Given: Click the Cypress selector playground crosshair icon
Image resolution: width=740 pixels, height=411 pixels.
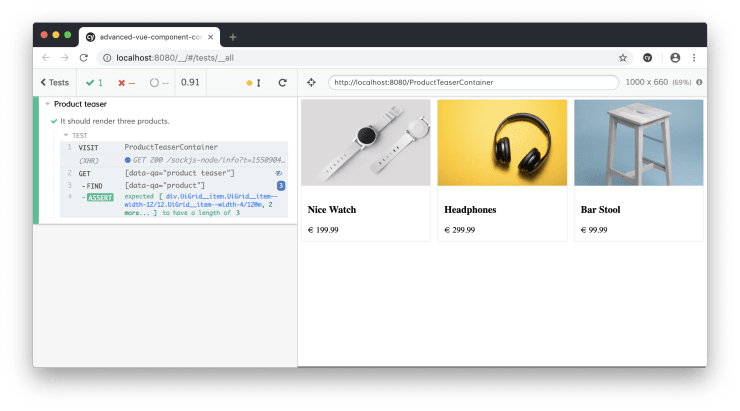Looking at the screenshot, I should point(311,82).
